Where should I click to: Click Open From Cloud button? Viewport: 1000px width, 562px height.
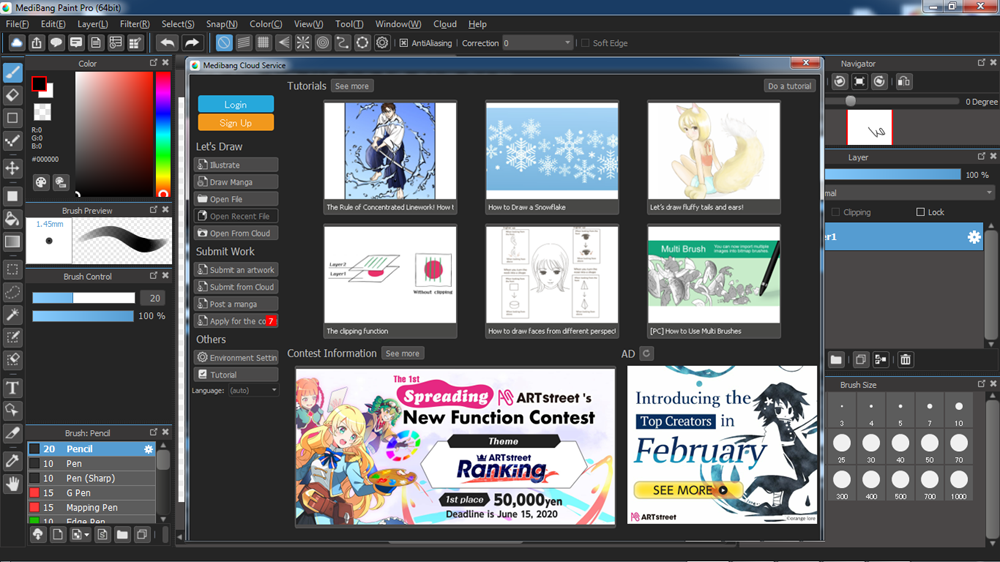pyautogui.click(x=236, y=233)
